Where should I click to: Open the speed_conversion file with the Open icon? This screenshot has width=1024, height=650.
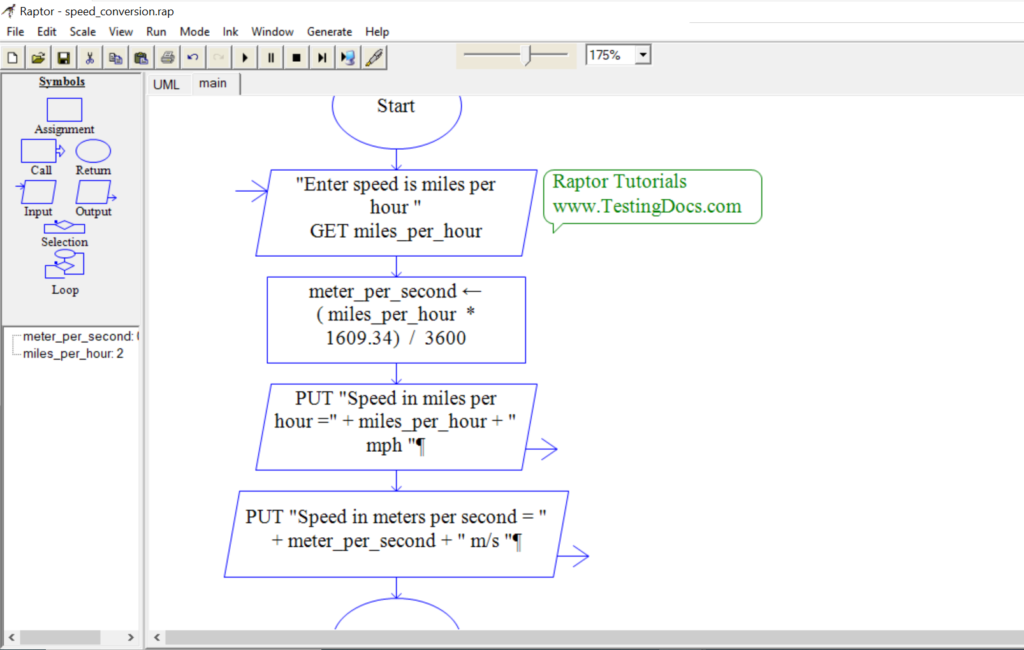(37, 57)
